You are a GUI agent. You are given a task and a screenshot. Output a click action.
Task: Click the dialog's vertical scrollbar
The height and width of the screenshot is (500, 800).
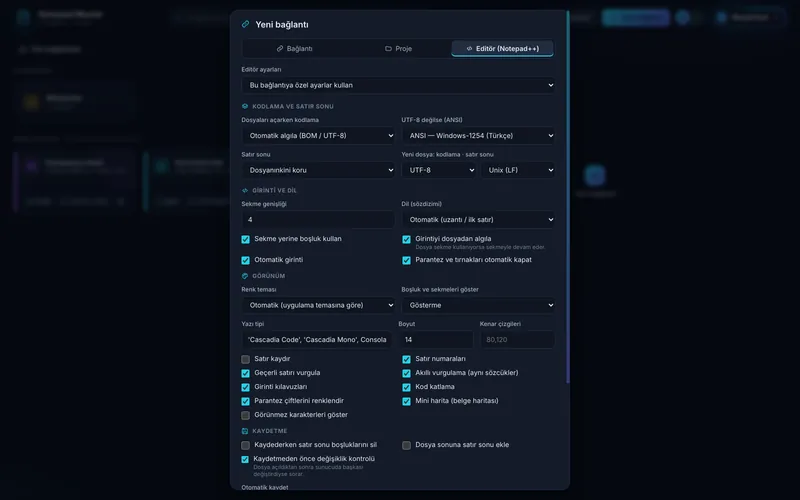pos(567,196)
